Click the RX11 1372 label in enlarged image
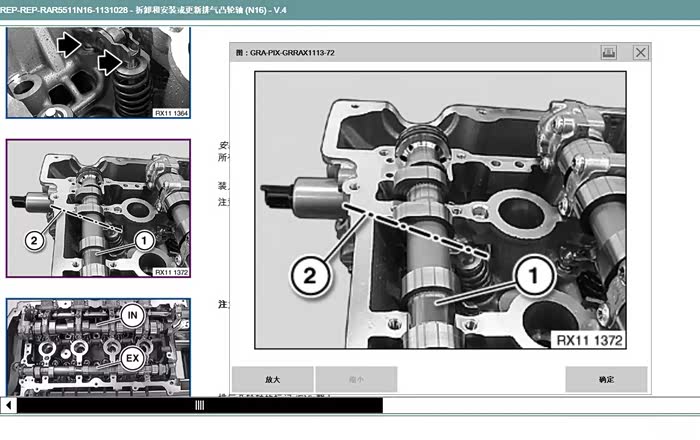 click(589, 340)
